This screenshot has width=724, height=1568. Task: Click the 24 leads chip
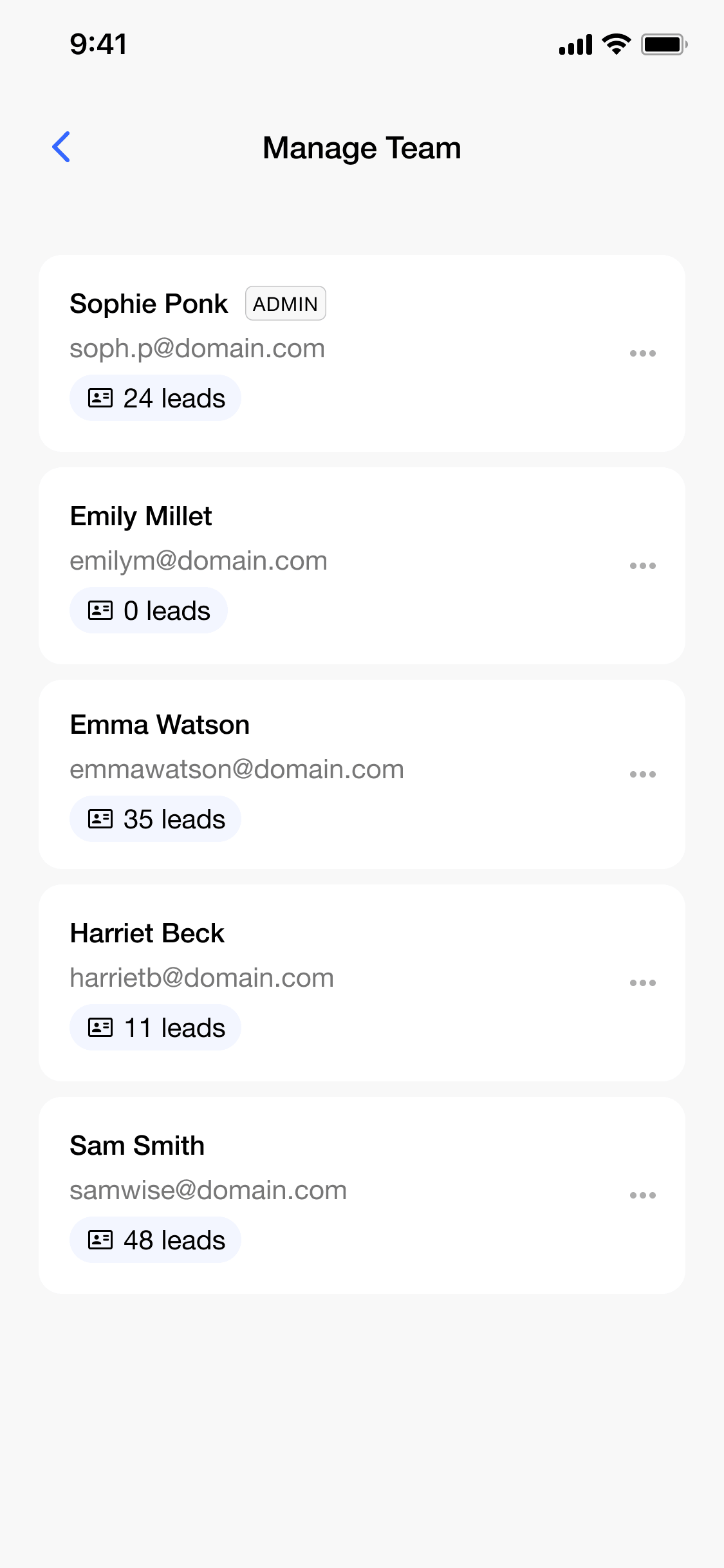(155, 398)
